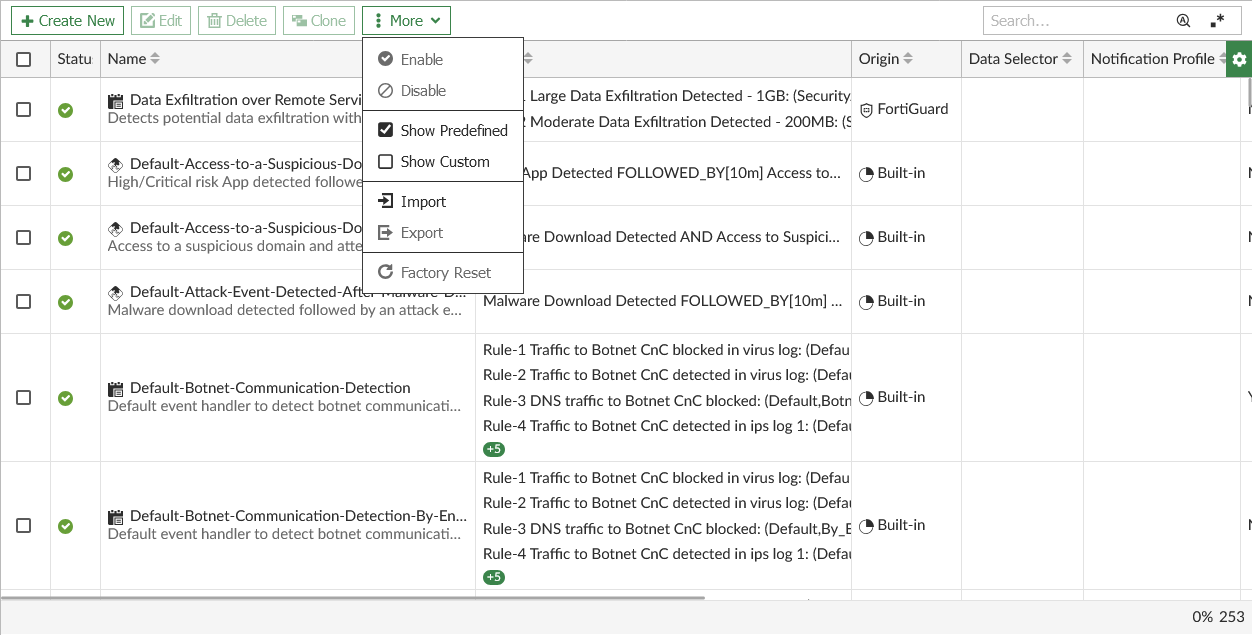This screenshot has width=1252, height=635.
Task: Click status icon of Data Exfiltration handler
Action: click(x=65, y=110)
